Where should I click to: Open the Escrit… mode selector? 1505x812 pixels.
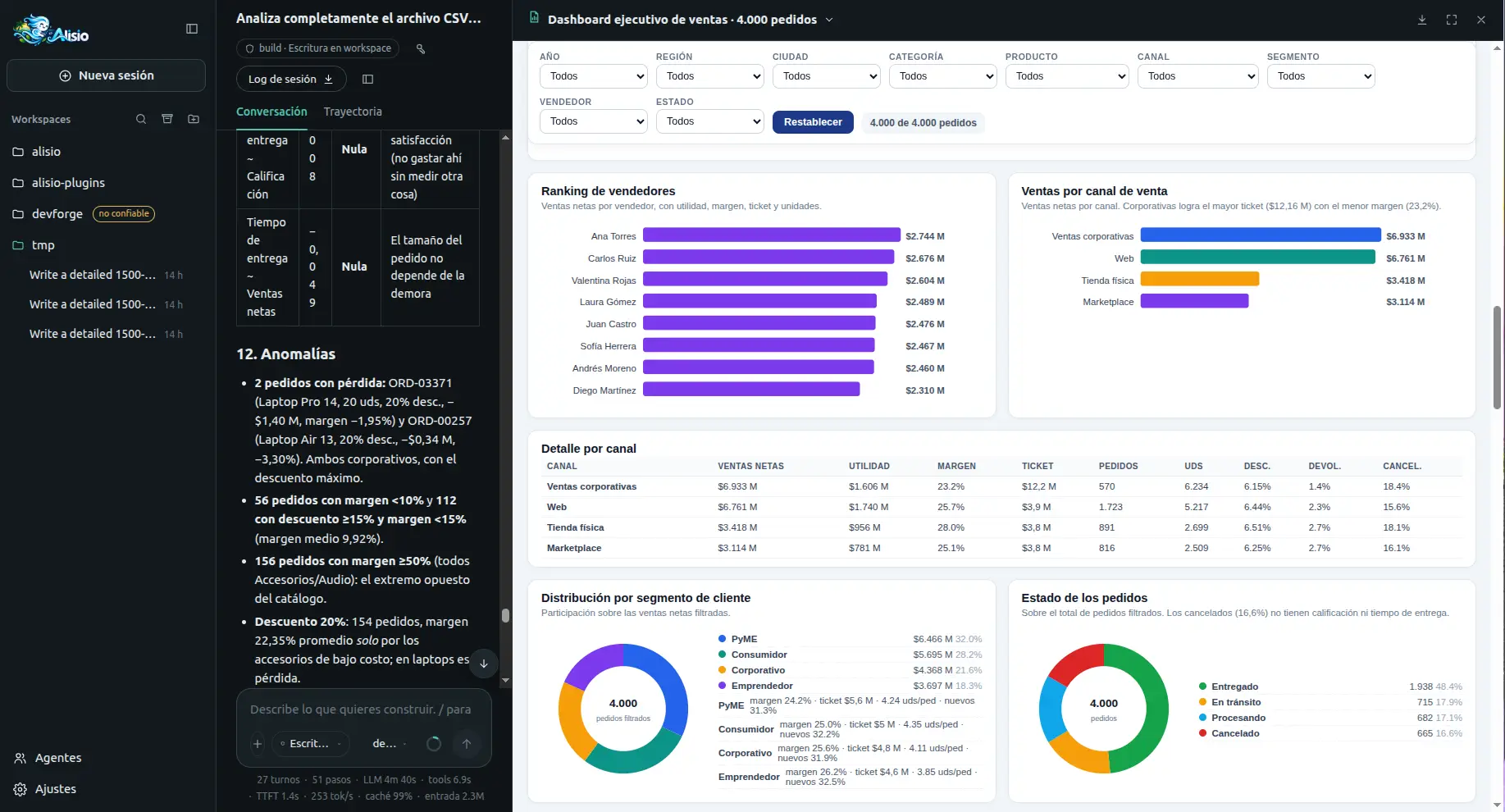311,744
